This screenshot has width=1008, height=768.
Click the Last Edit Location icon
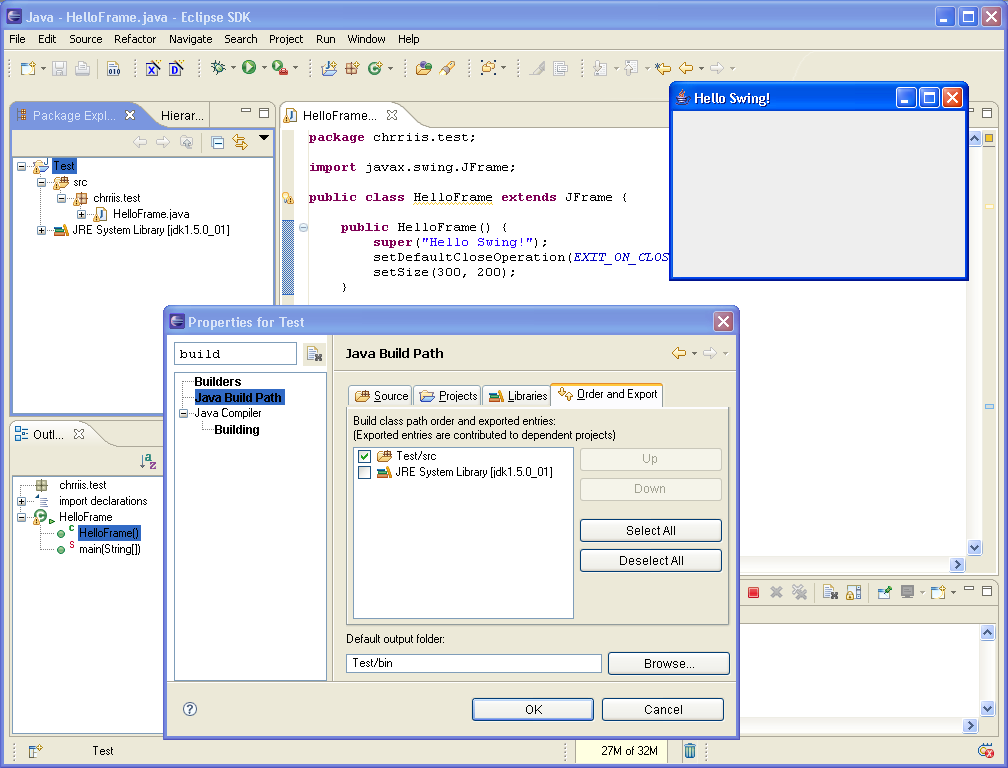point(663,68)
